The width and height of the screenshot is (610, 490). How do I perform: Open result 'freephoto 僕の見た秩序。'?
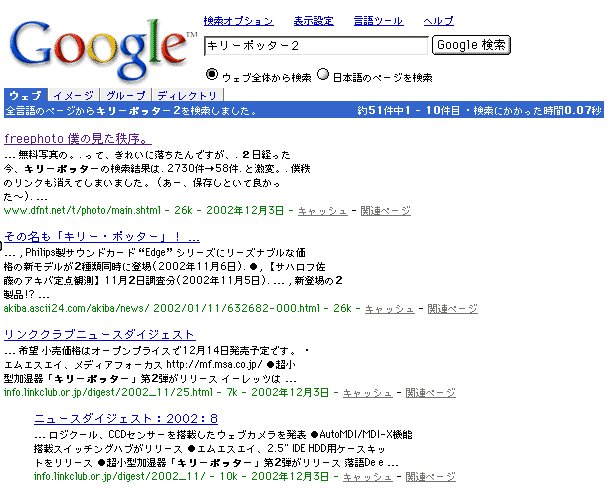click(78, 138)
